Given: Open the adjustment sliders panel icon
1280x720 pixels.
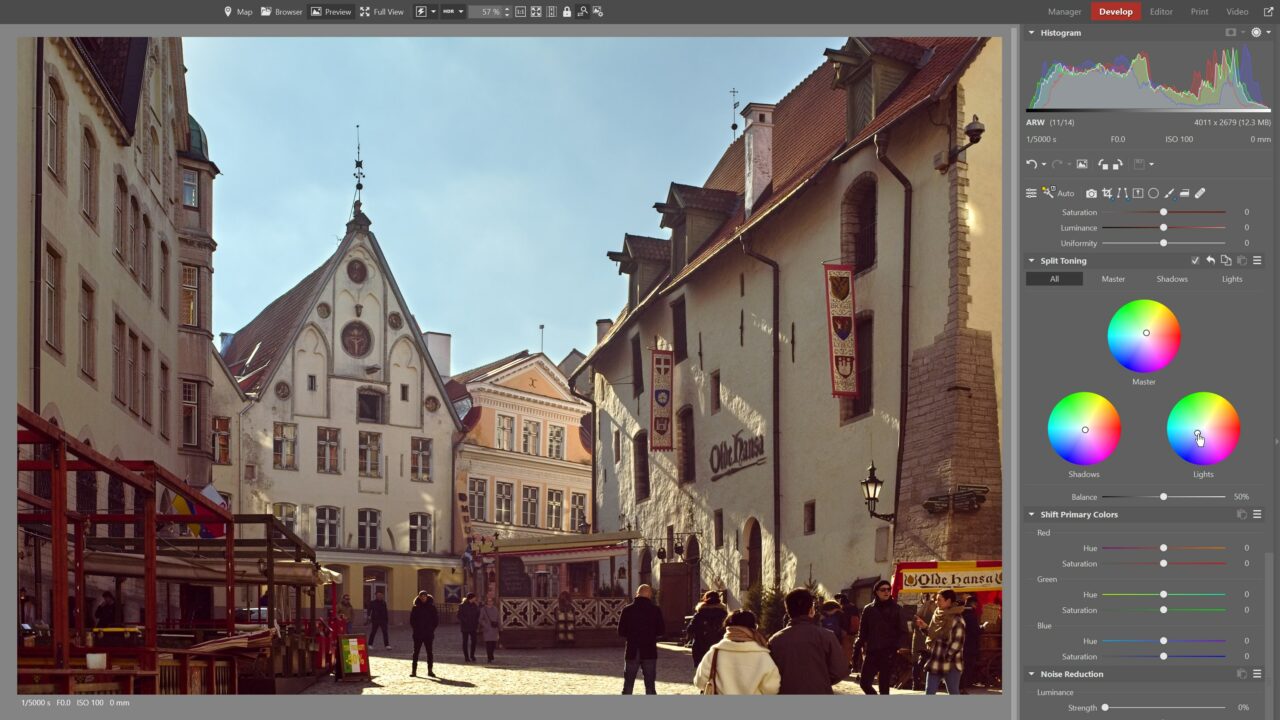Looking at the screenshot, I should pyautogui.click(x=1031, y=193).
